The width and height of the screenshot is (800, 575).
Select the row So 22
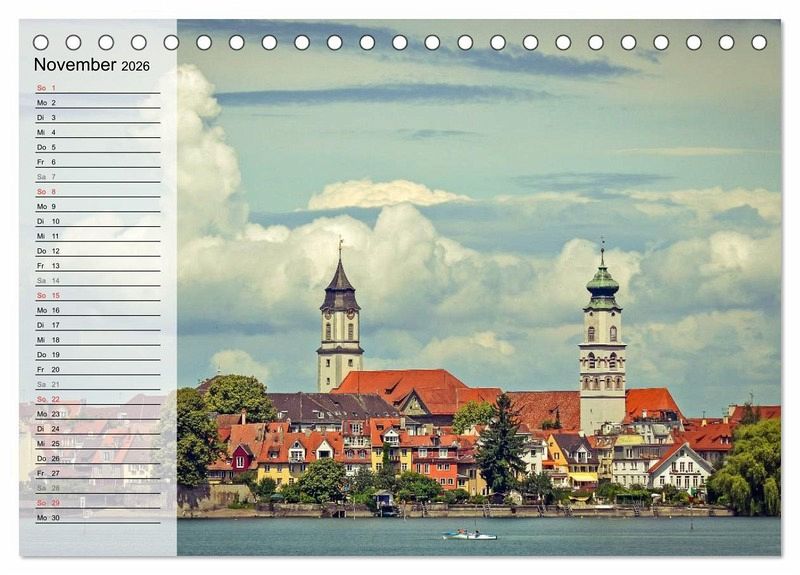(97, 398)
